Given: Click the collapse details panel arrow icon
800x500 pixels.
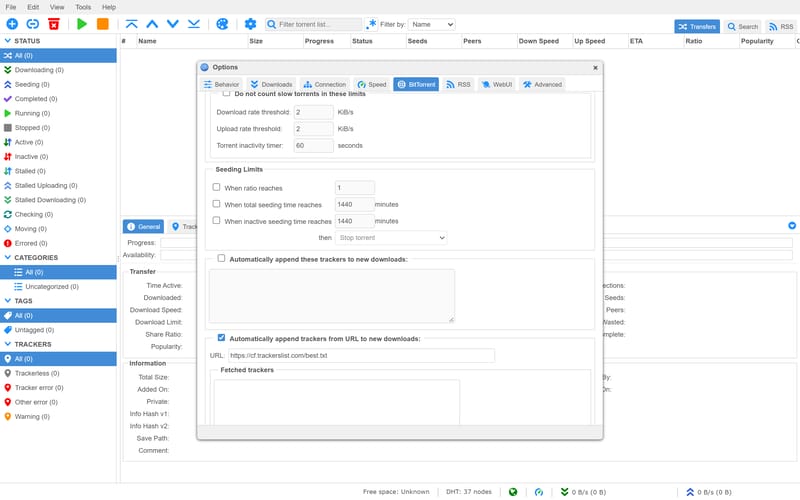Looking at the screenshot, I should tap(792, 226).
